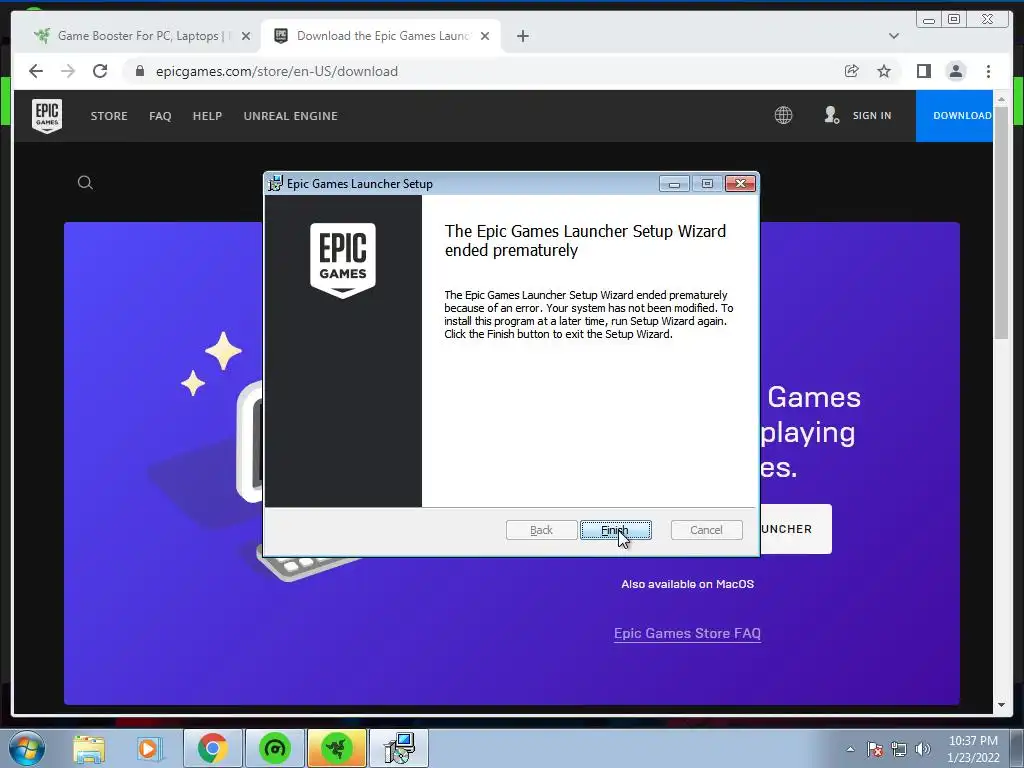This screenshot has height=768, width=1024.
Task: Click the volume speaker tray icon
Action: [x=923, y=749]
